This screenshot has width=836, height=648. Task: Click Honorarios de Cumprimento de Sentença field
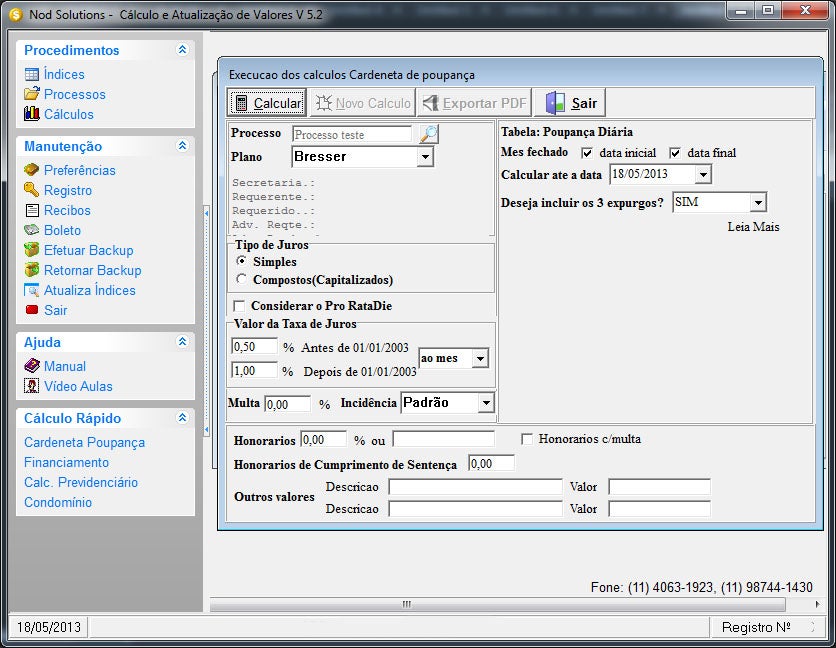[491, 463]
